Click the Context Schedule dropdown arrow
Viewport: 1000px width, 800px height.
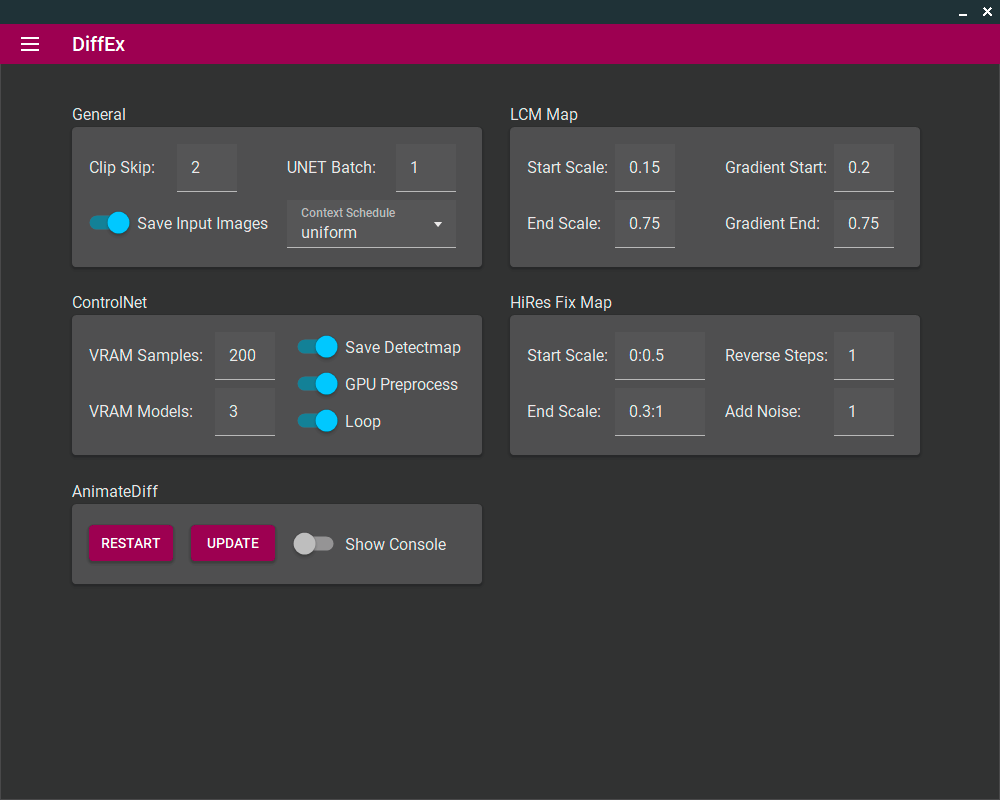(437, 225)
